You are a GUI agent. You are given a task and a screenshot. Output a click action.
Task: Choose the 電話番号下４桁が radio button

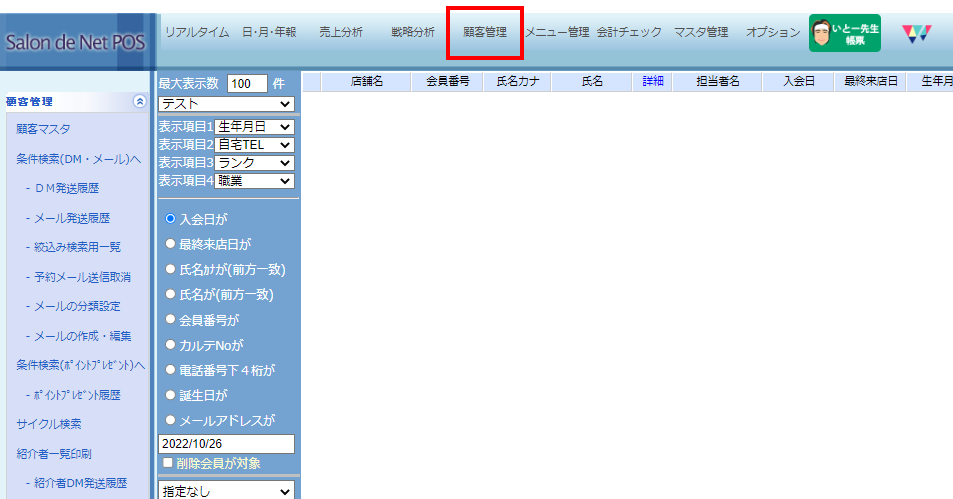pyautogui.click(x=170, y=370)
